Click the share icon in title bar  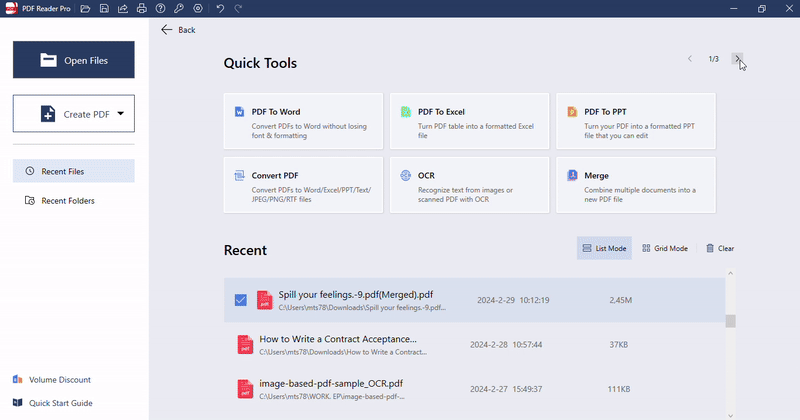pos(123,9)
